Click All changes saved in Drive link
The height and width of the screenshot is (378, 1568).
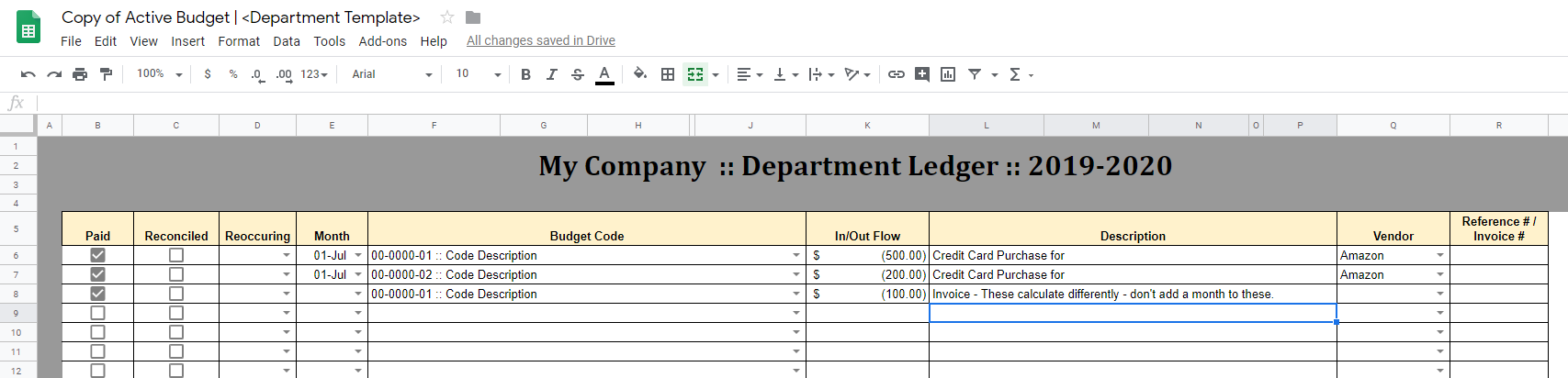pyautogui.click(x=540, y=40)
